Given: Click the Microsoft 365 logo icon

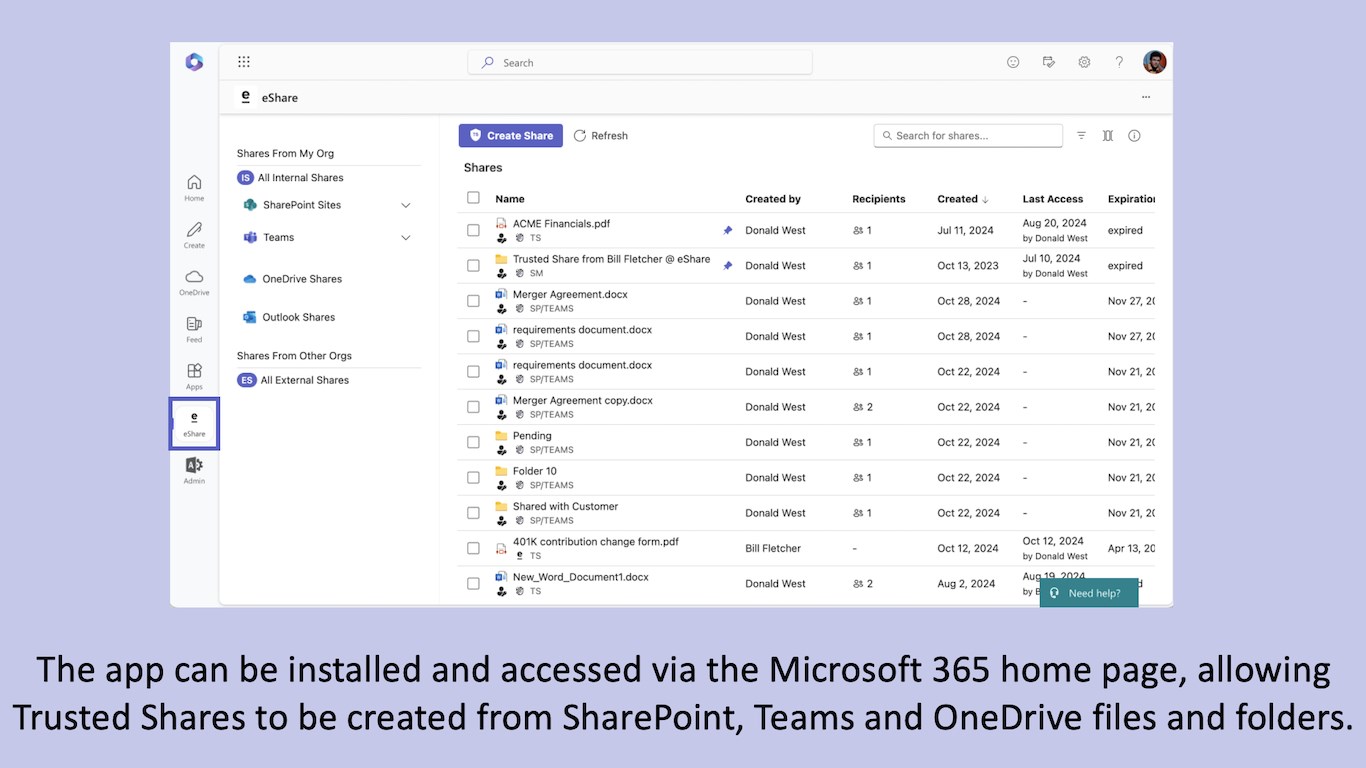Looking at the screenshot, I should [x=194, y=62].
